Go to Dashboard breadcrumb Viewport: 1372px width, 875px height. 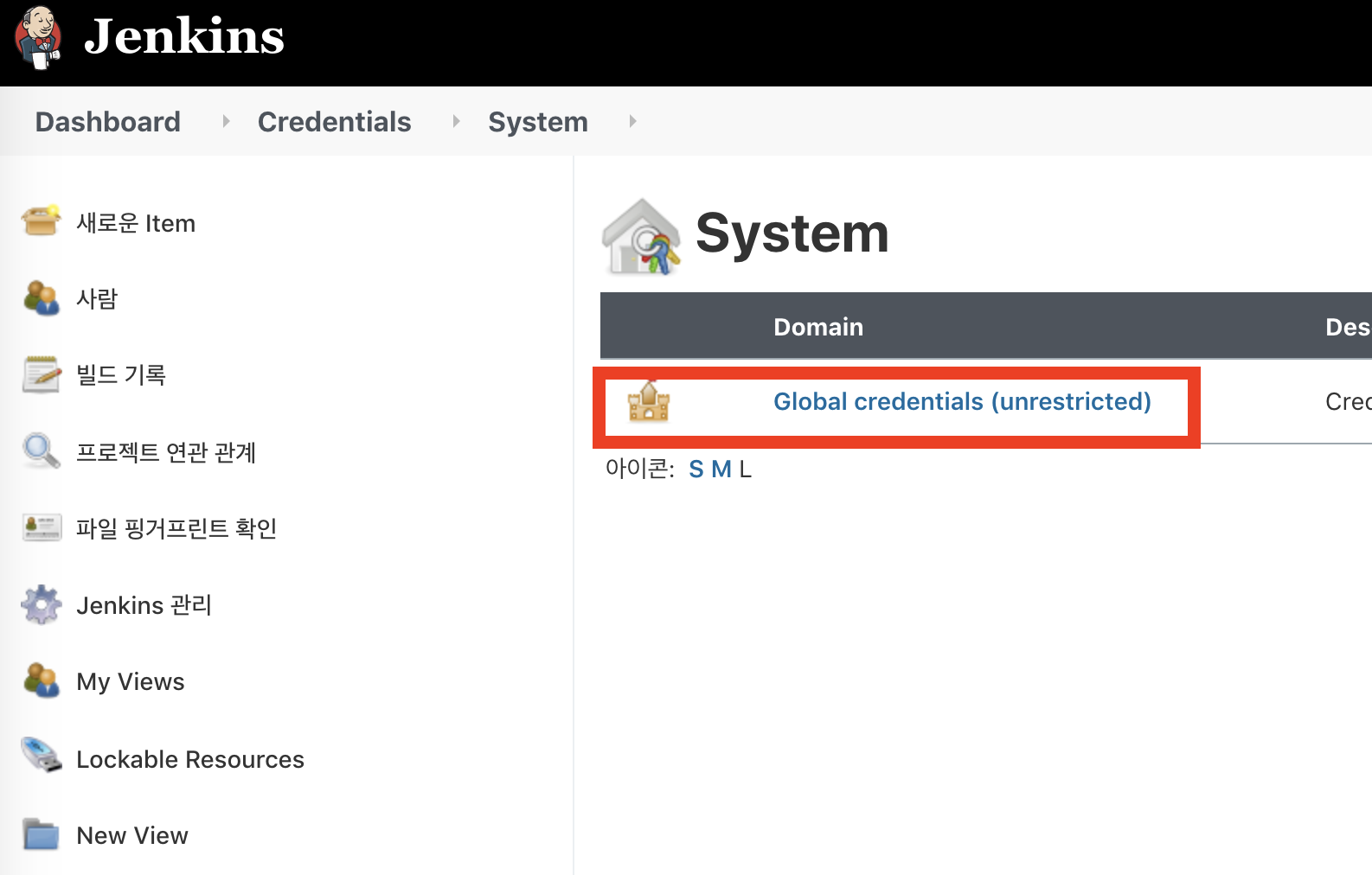click(x=108, y=122)
